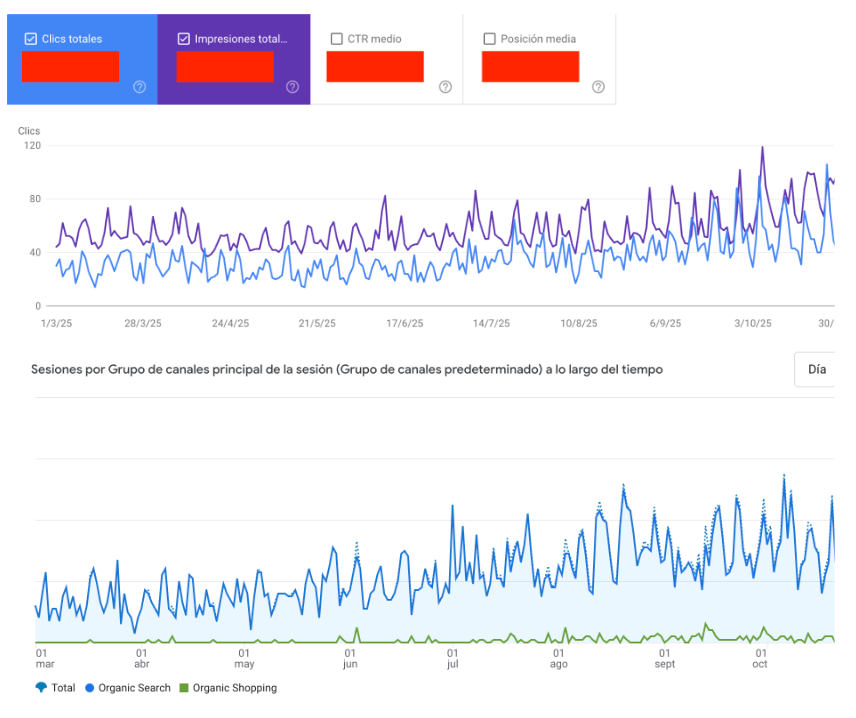The height and width of the screenshot is (718, 856).
Task: Select the Impresiones total... card label
Action: pyautogui.click(x=241, y=39)
